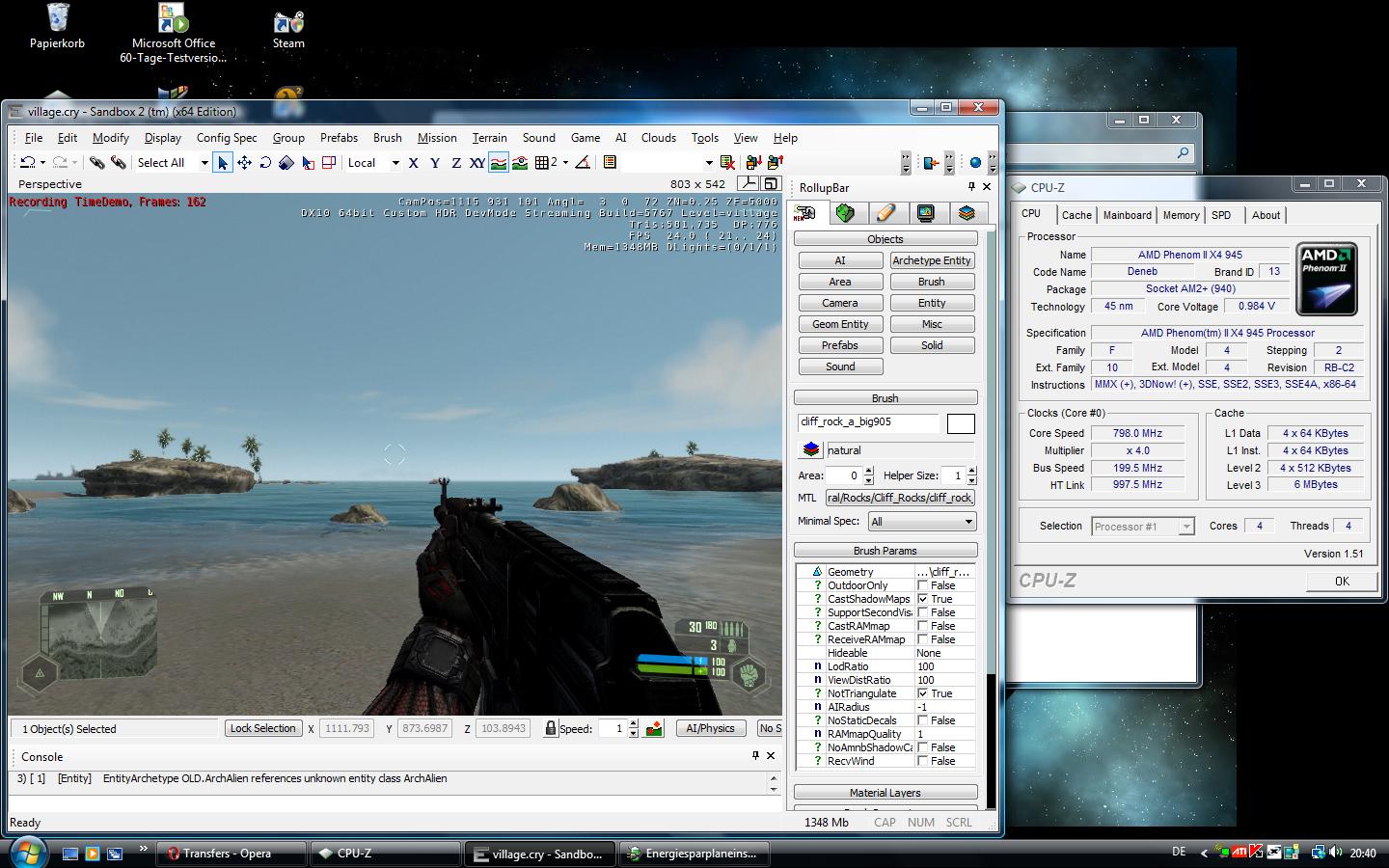Screen dimensions: 1389x868
Task: Click the Archetype Entity button
Action: pos(932,260)
